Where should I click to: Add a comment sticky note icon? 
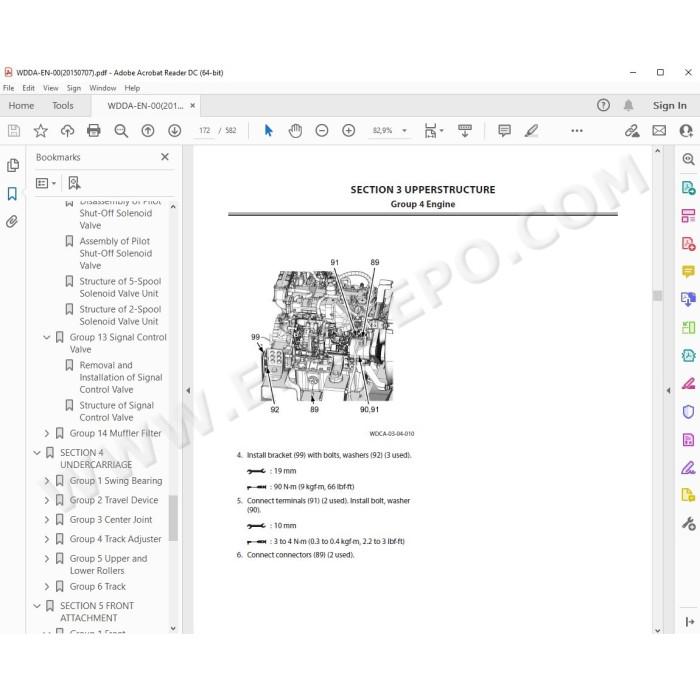pyautogui.click(x=504, y=130)
